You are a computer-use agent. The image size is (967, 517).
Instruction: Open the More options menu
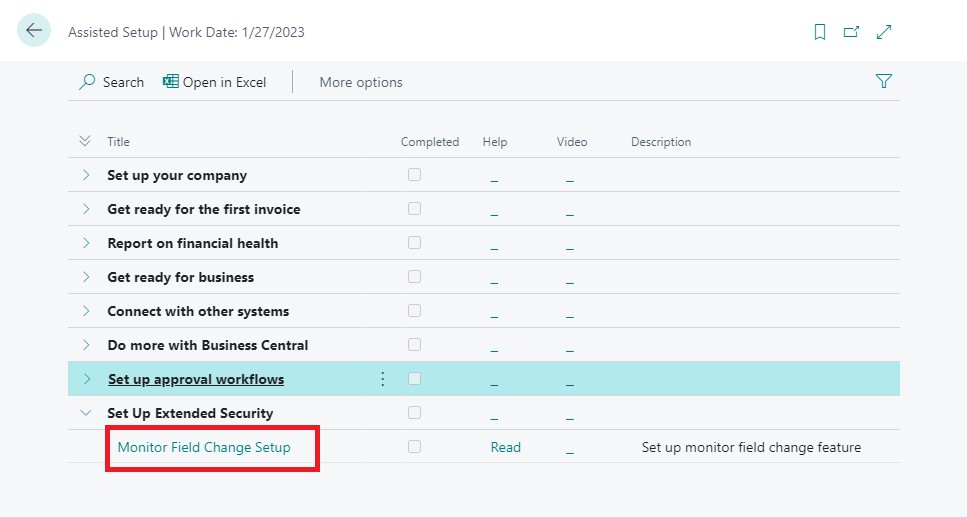tap(361, 82)
